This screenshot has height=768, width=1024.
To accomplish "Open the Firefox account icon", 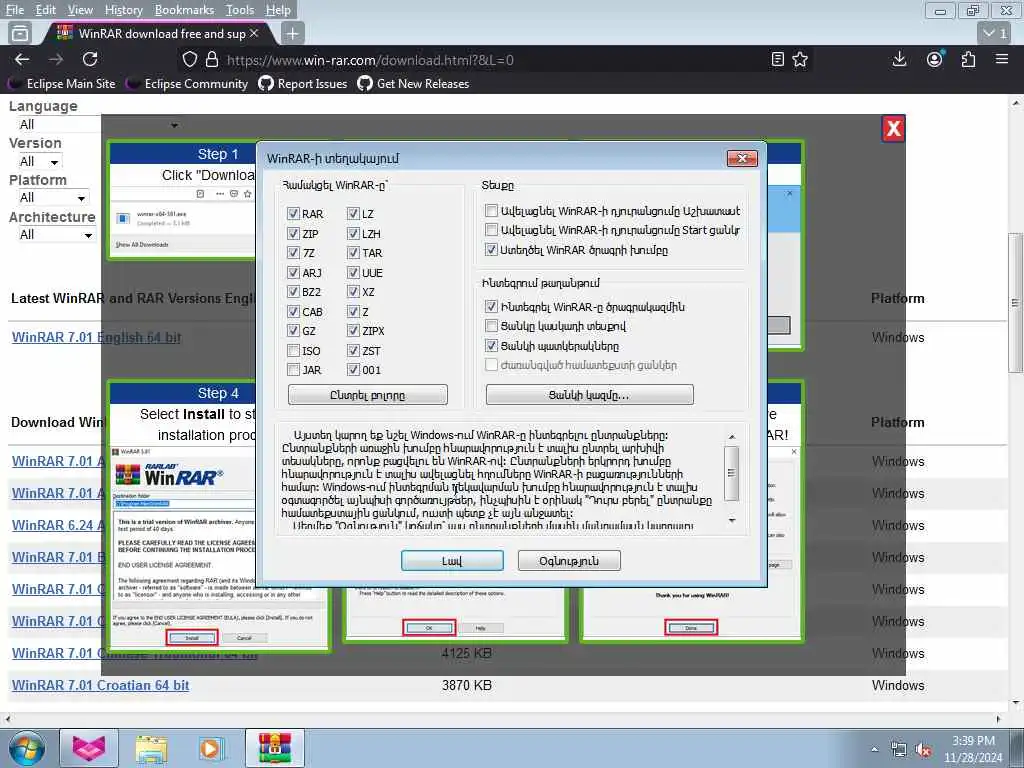I will pos(935,59).
